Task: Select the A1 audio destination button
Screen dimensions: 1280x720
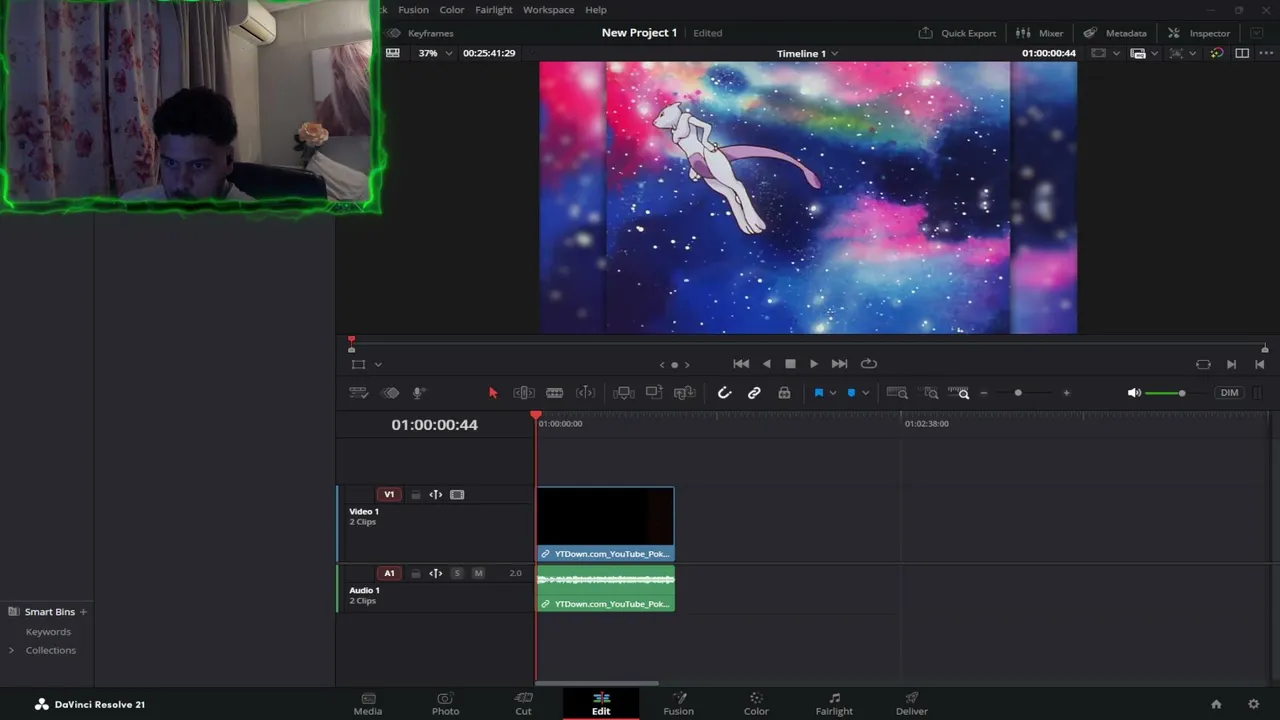Action: point(389,574)
